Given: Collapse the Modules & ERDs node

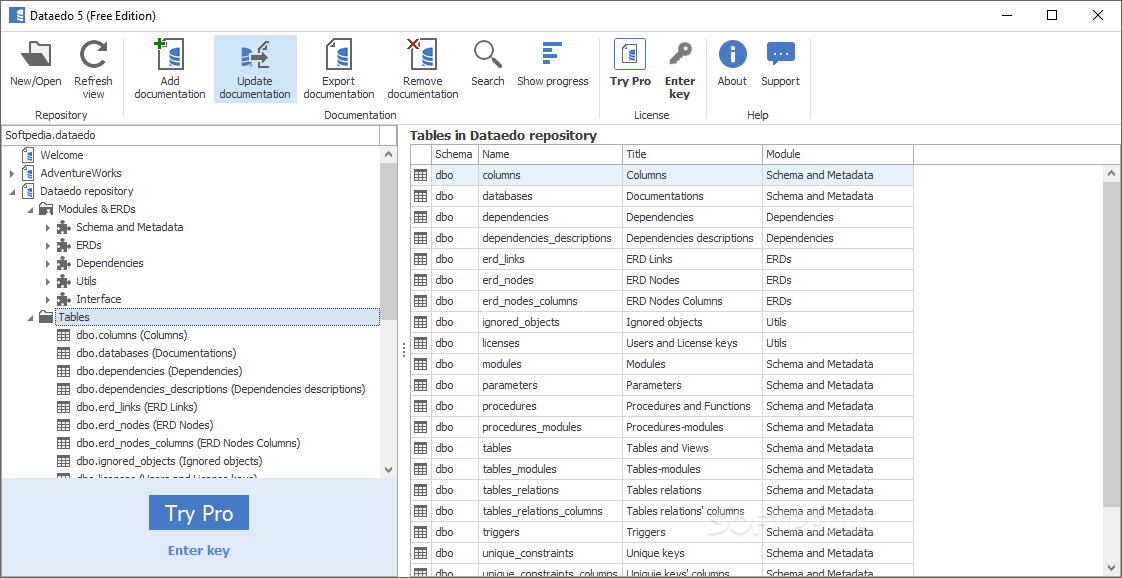Looking at the screenshot, I should click(30, 210).
